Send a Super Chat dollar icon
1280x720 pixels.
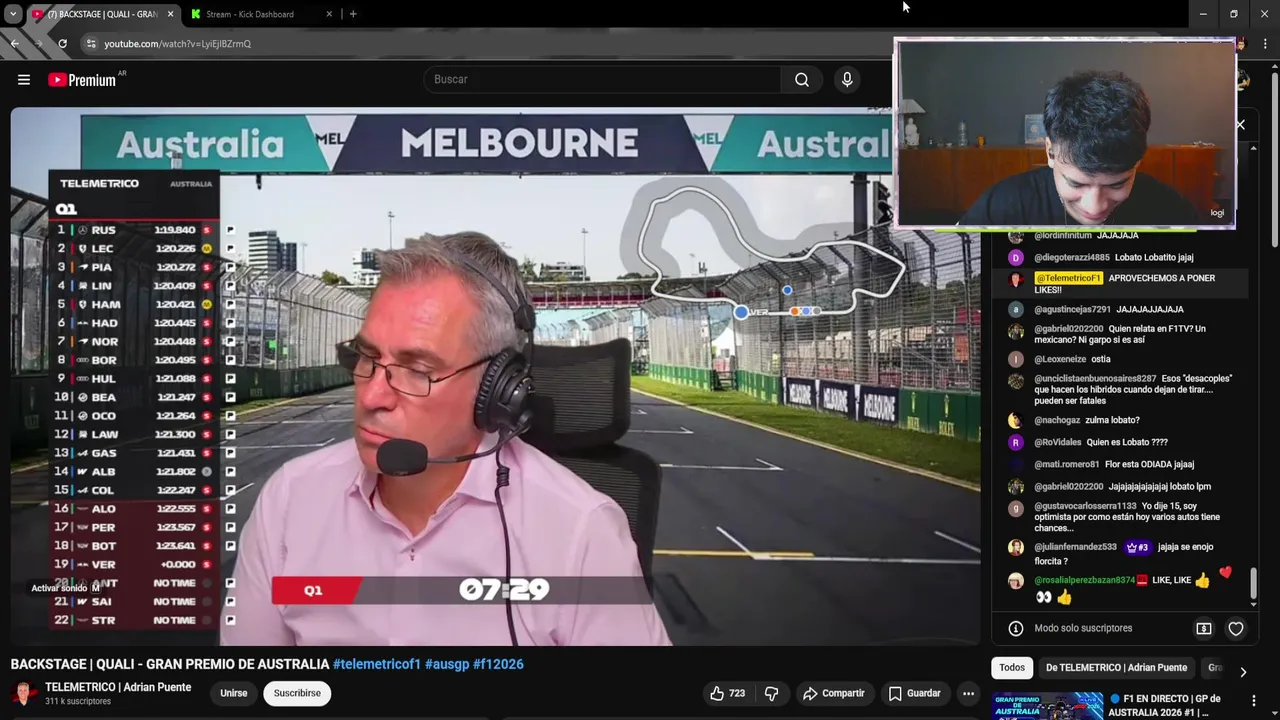[x=1204, y=628]
